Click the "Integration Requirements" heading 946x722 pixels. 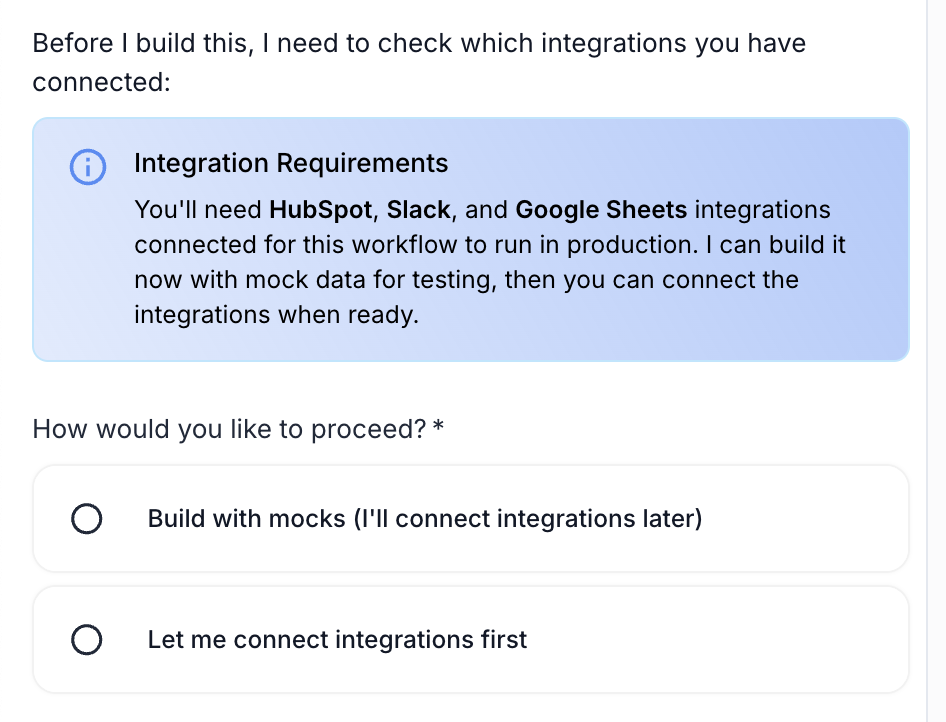[x=291, y=163]
